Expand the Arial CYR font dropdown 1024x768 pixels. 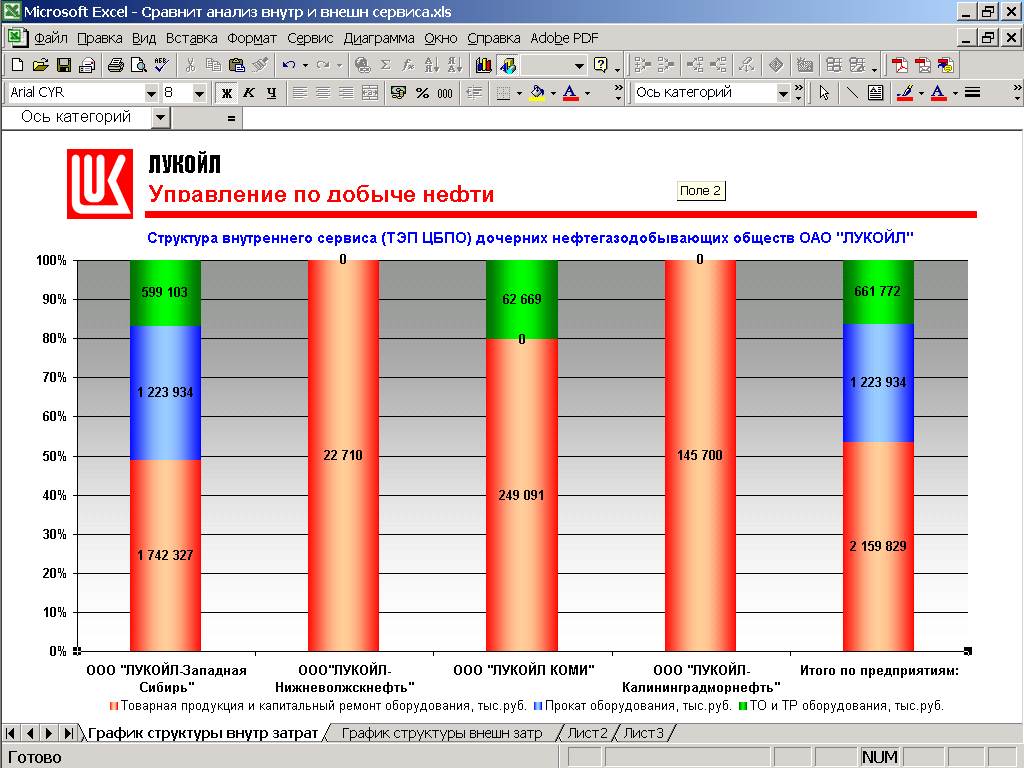point(151,93)
